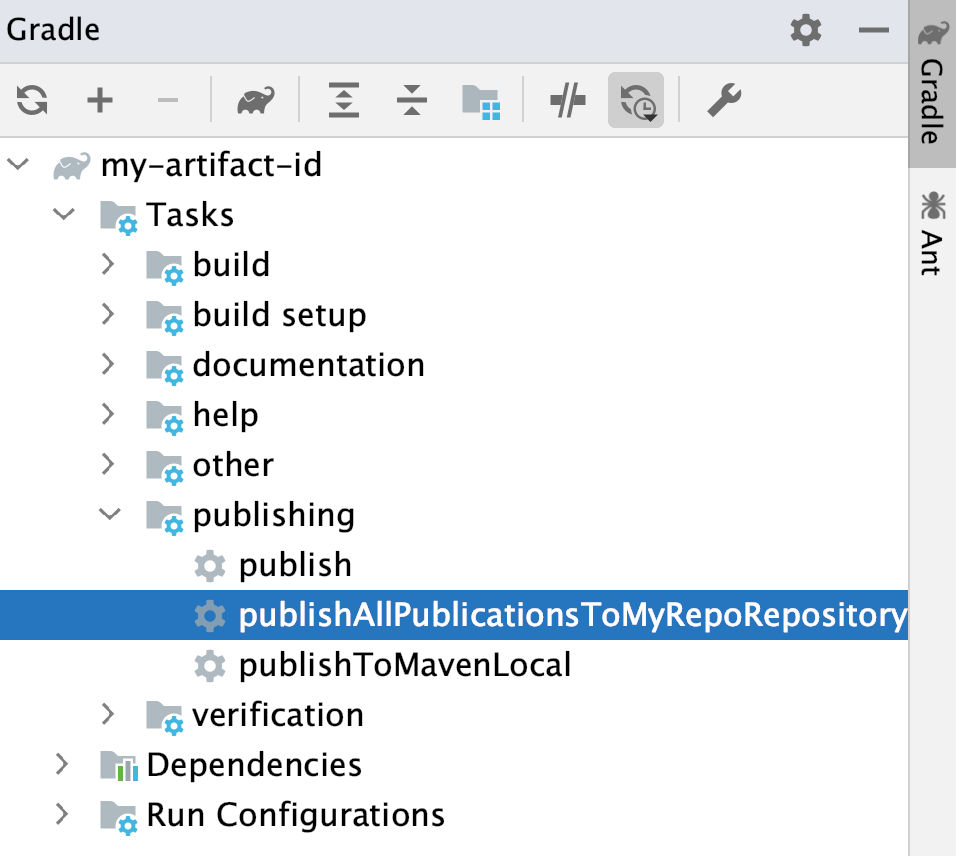Viewport: 956px width, 856px height.
Task: Select the Dependencies label
Action: click(254, 765)
